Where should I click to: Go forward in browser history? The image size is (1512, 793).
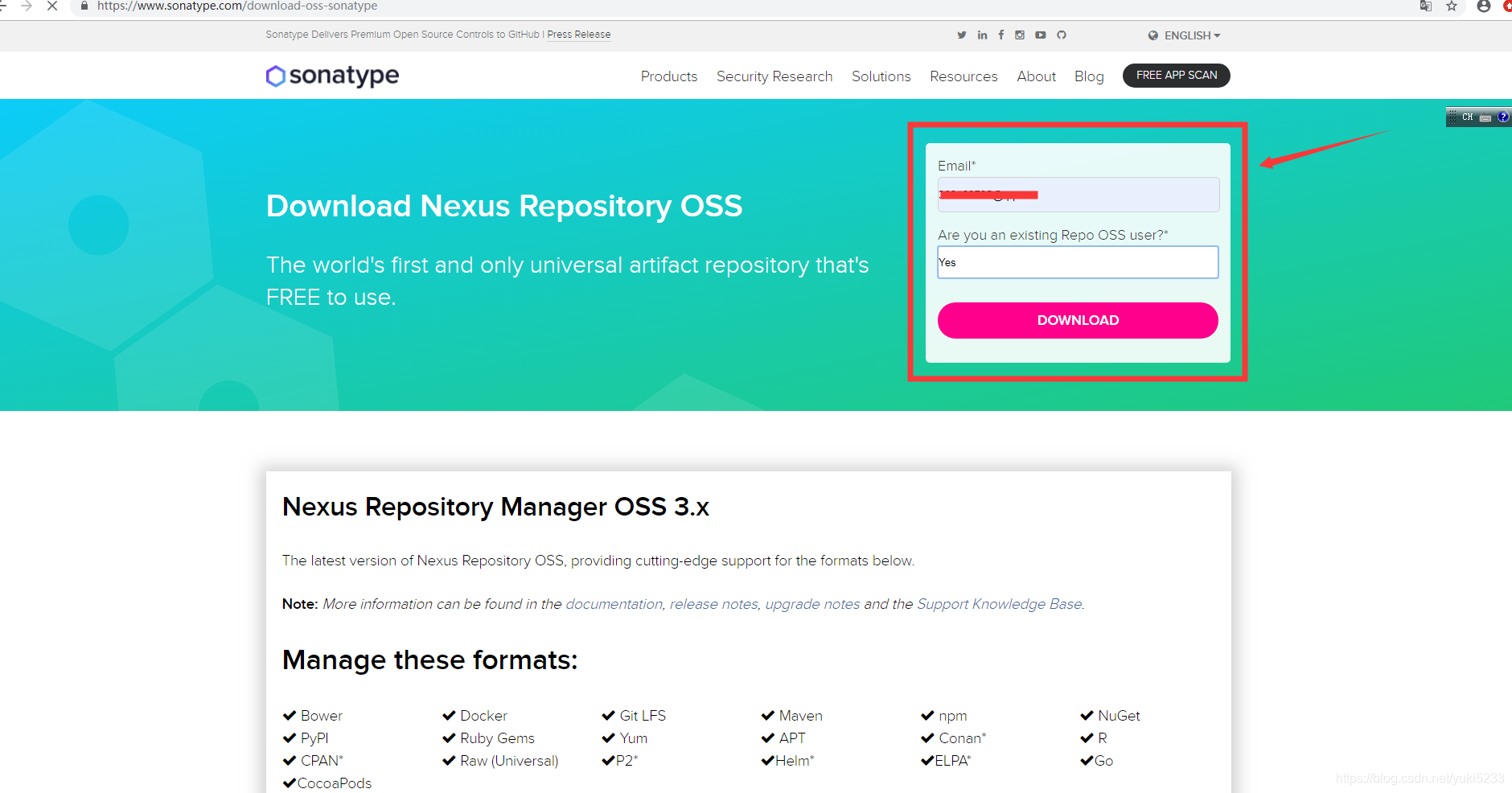(27, 6)
